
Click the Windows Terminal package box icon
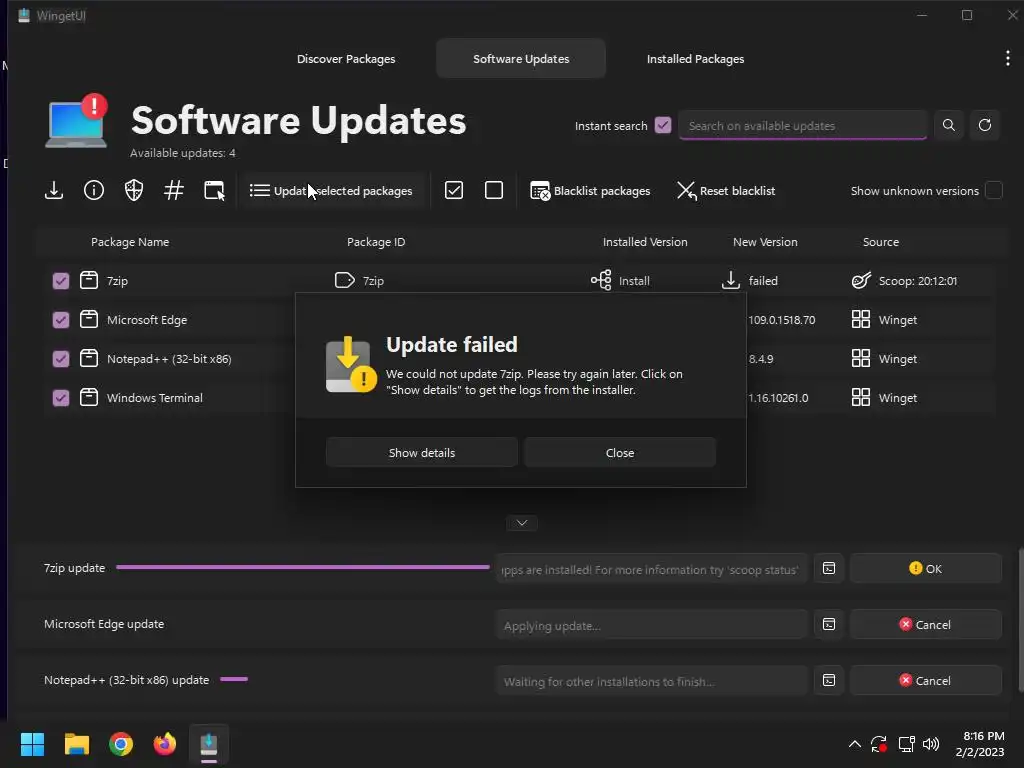pyautogui.click(x=89, y=397)
